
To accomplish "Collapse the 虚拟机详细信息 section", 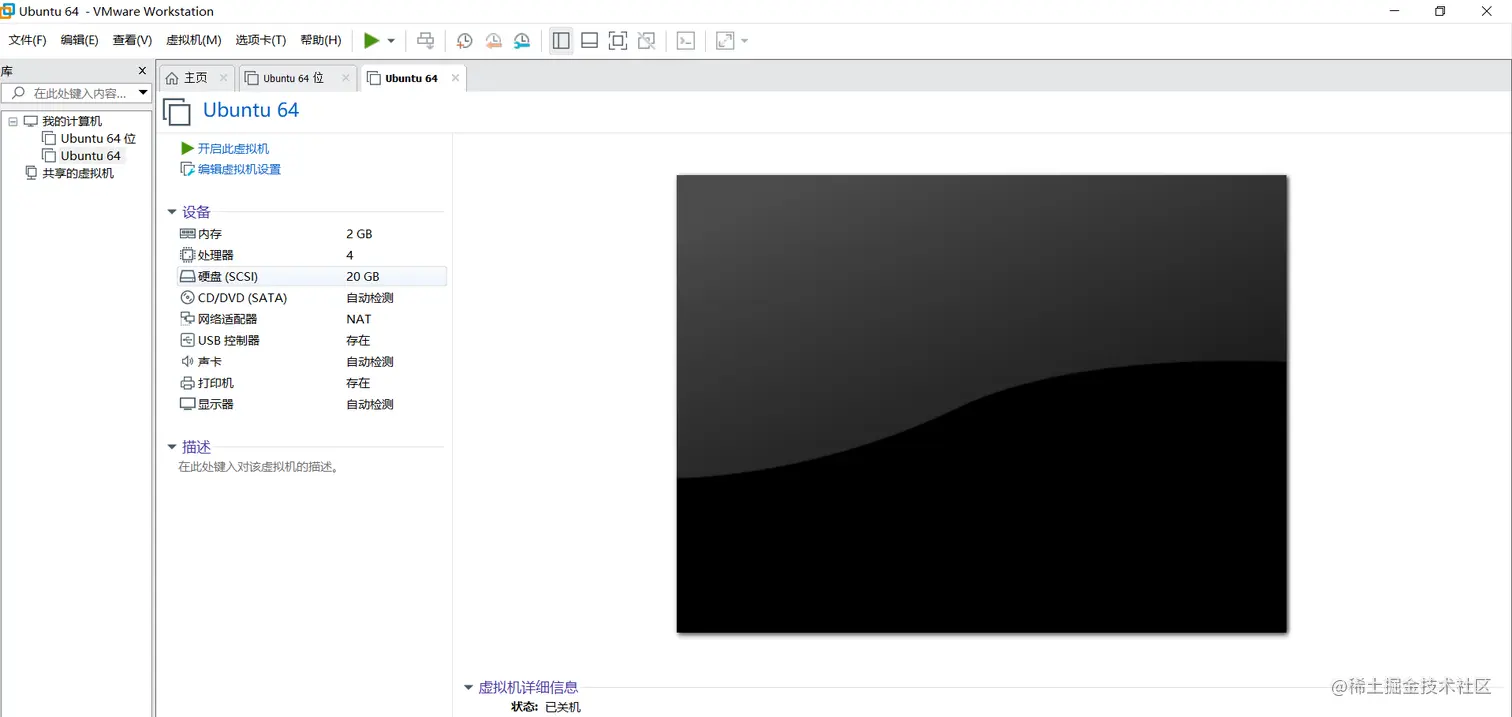I will (468, 687).
